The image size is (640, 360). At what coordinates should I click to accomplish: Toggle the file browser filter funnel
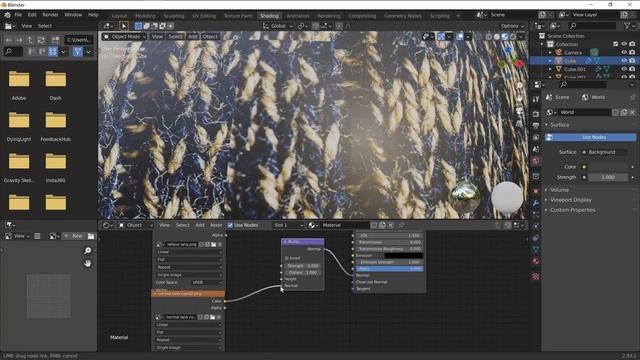coord(78,52)
